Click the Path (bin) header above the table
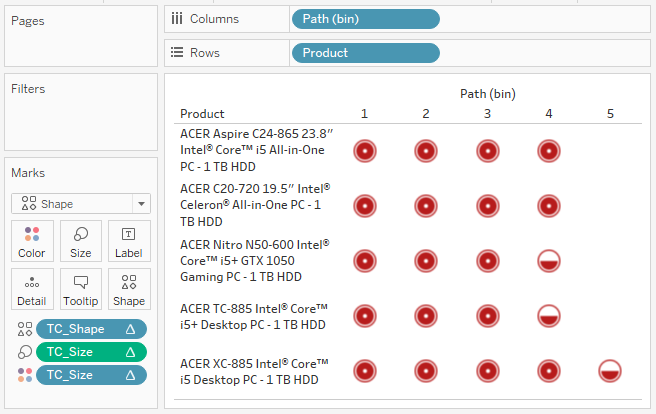Image resolution: width=656 pixels, height=414 pixels. pyautogui.click(x=488, y=94)
